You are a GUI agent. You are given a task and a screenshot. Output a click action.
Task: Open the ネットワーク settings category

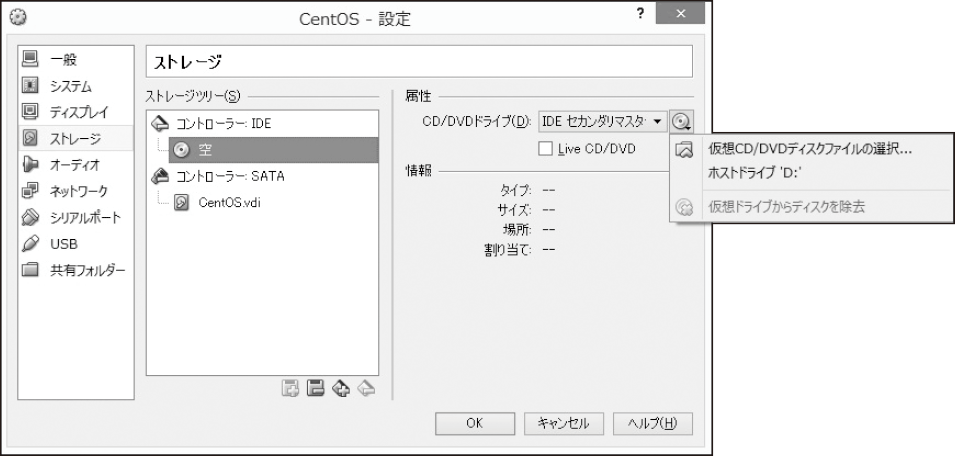pos(76,191)
